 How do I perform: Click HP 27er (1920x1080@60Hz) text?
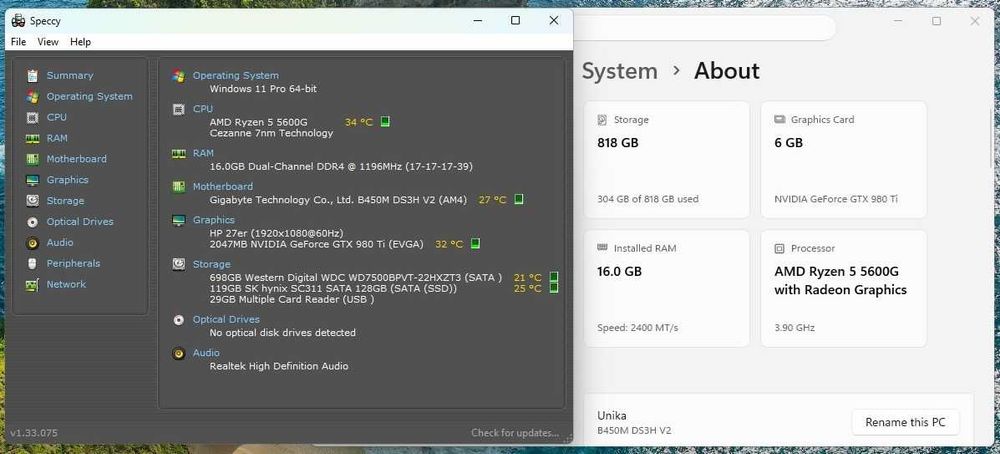(x=276, y=233)
